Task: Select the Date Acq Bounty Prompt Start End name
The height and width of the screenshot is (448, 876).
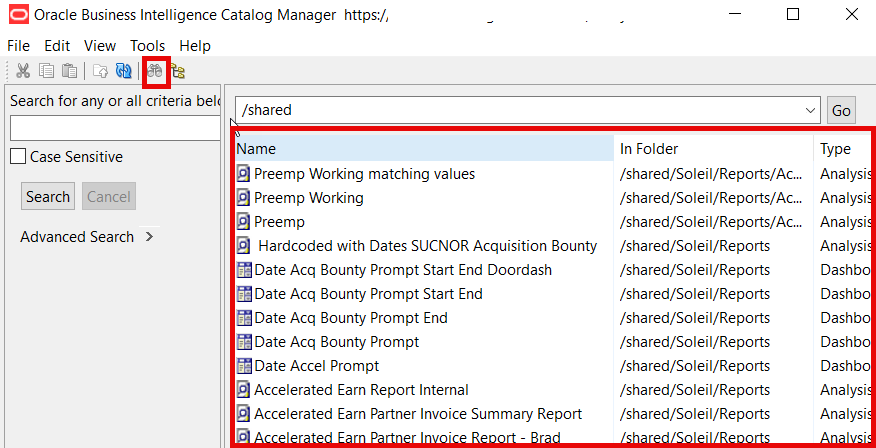Action: (369, 294)
